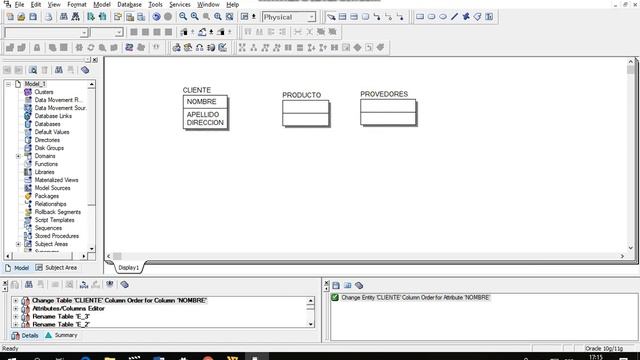Expand the Change Table 'CLIENTE' log entry
The image size is (640, 360).
click(x=16, y=301)
